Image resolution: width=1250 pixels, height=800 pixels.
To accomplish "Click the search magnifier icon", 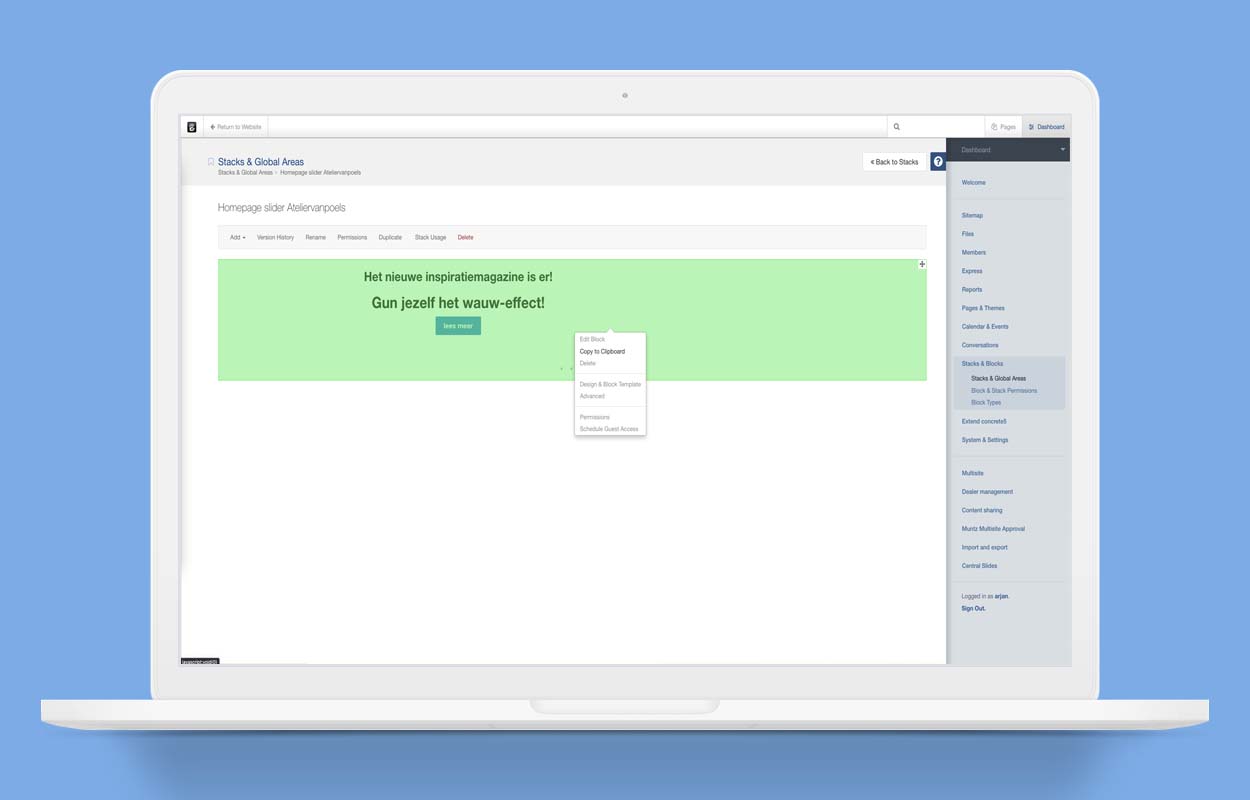I will (897, 127).
